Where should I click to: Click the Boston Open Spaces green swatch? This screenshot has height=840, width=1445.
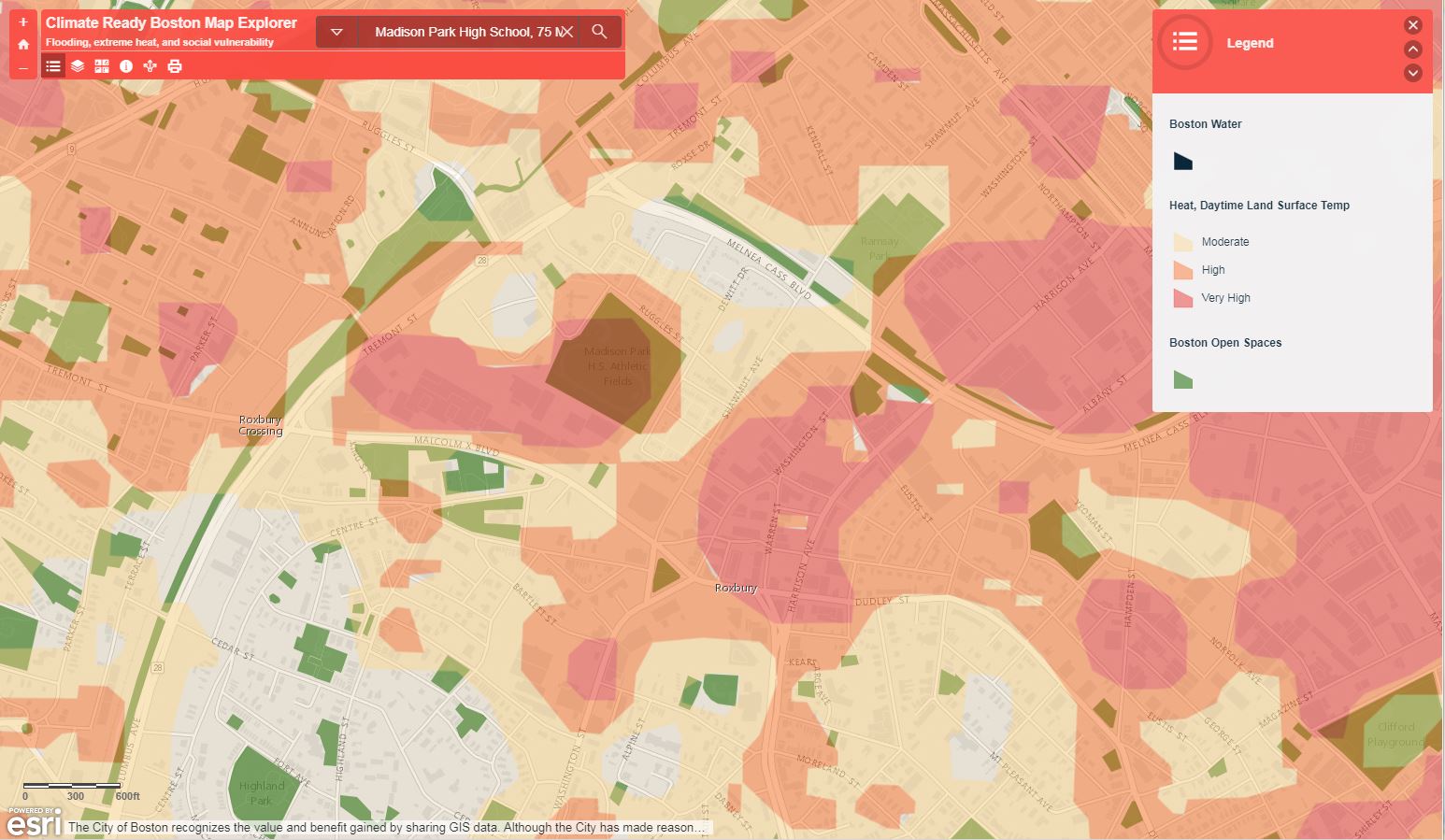click(1183, 379)
